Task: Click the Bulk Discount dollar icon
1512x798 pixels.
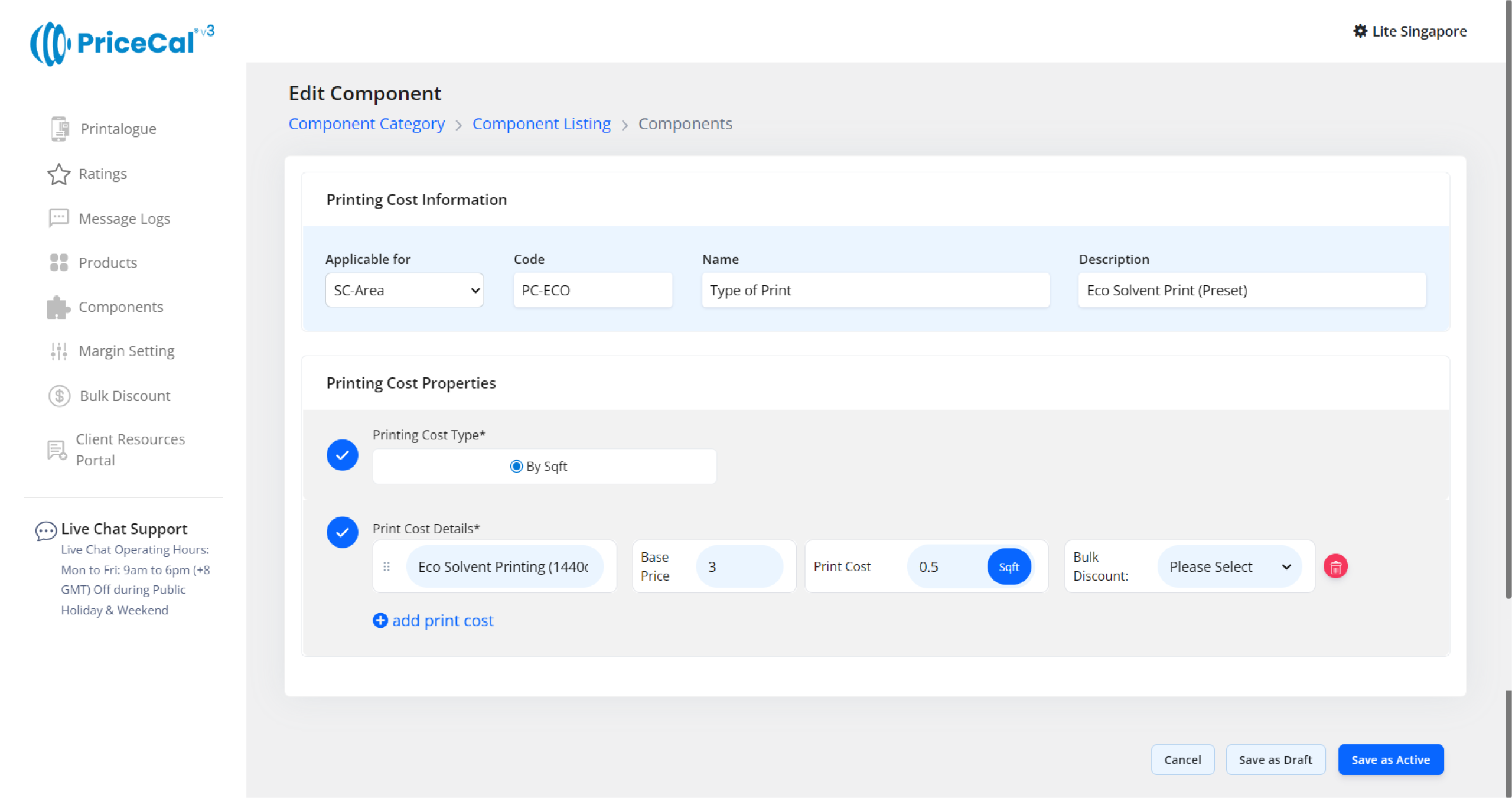Action: point(59,396)
